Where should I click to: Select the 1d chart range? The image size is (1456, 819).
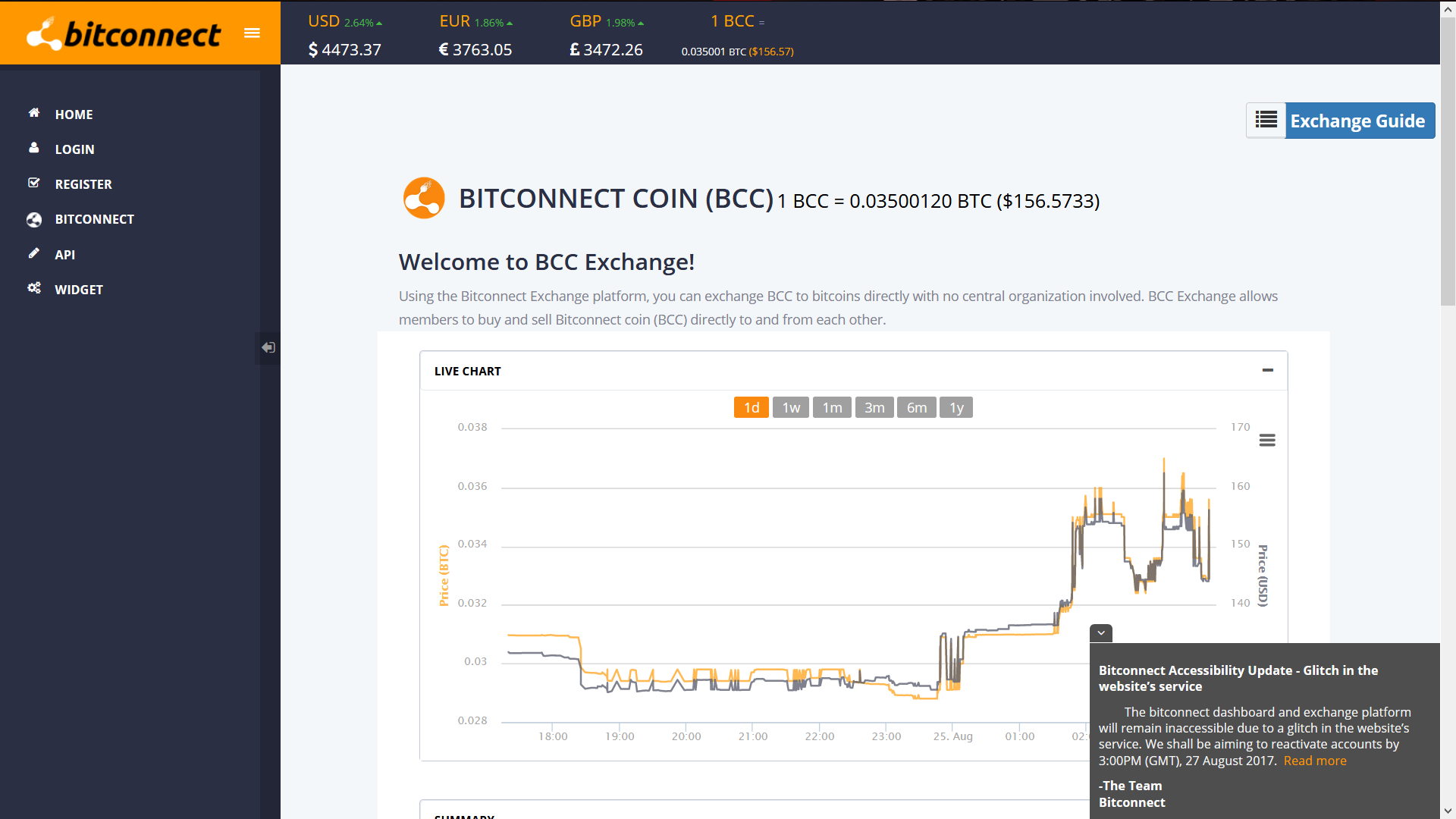751,408
